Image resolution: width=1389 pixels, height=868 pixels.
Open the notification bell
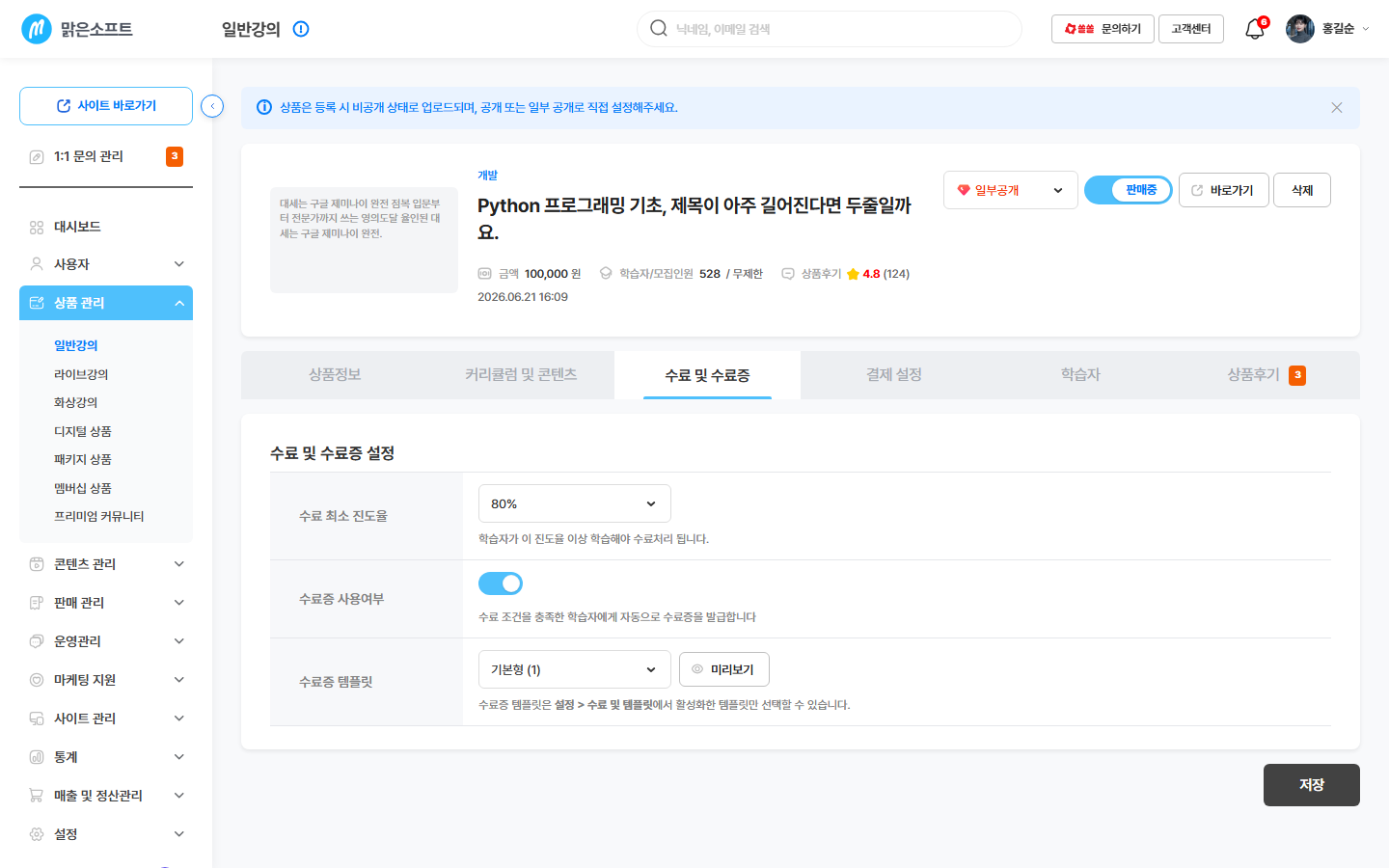click(1254, 29)
